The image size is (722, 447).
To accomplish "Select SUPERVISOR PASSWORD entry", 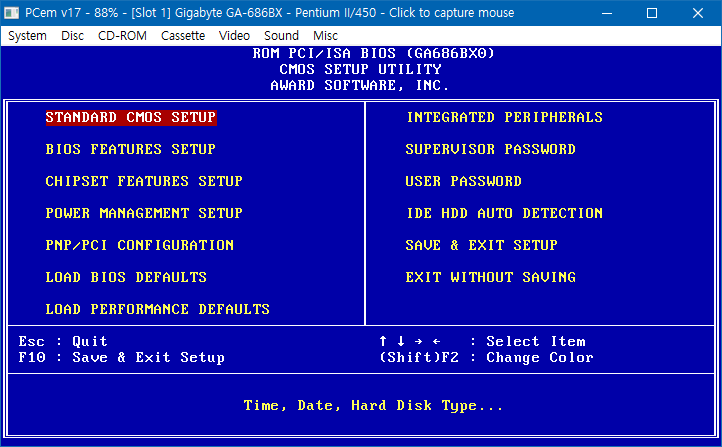I will coord(490,149).
